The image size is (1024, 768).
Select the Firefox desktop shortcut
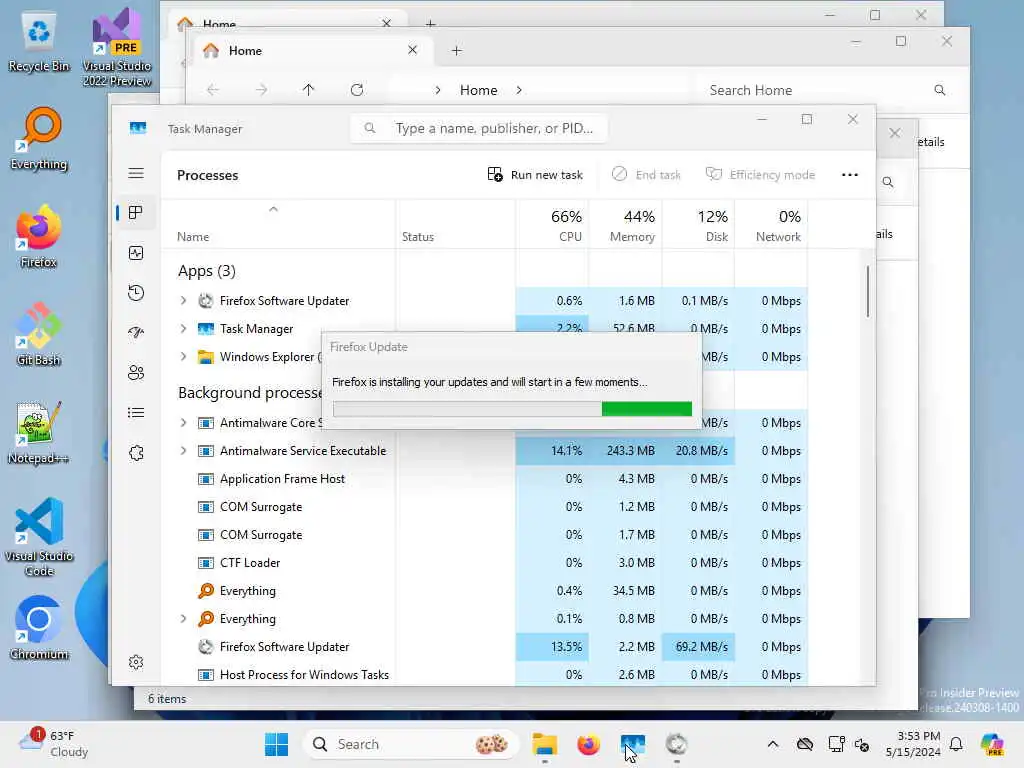pyautogui.click(x=39, y=236)
